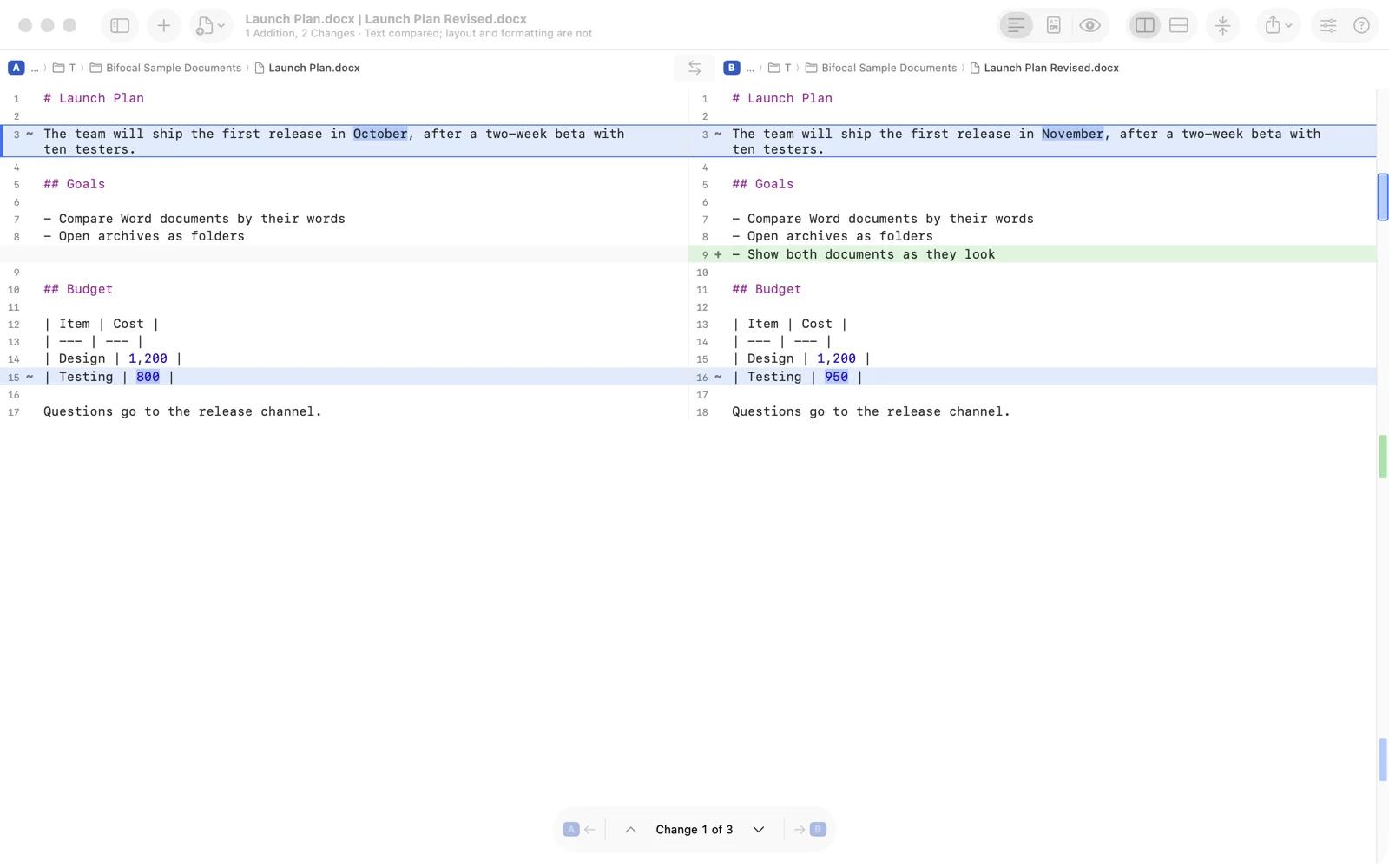Swap sides A and B
The height and width of the screenshot is (868, 1389).
[x=694, y=68]
